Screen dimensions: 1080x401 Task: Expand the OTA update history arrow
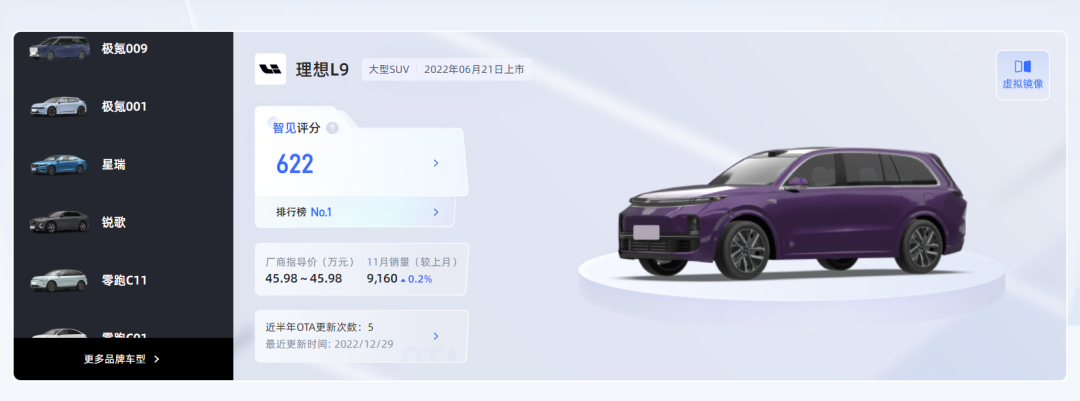point(436,336)
